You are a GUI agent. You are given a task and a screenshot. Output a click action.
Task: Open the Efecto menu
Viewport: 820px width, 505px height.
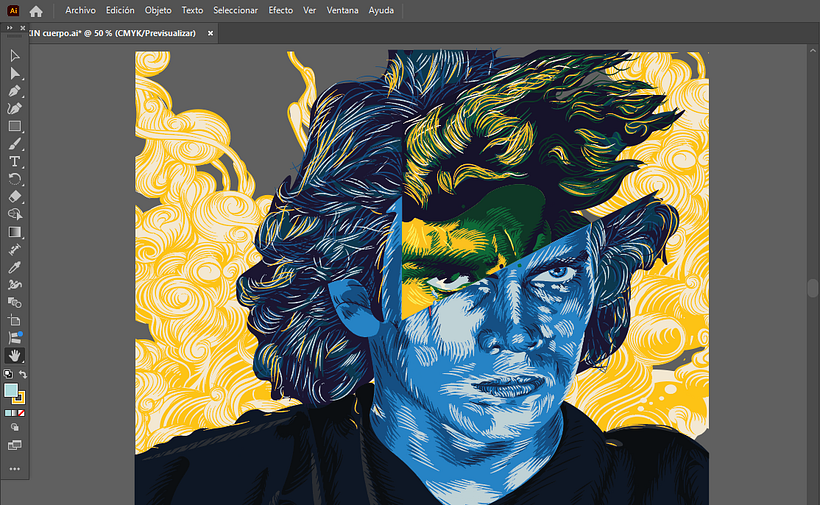pyautogui.click(x=281, y=11)
